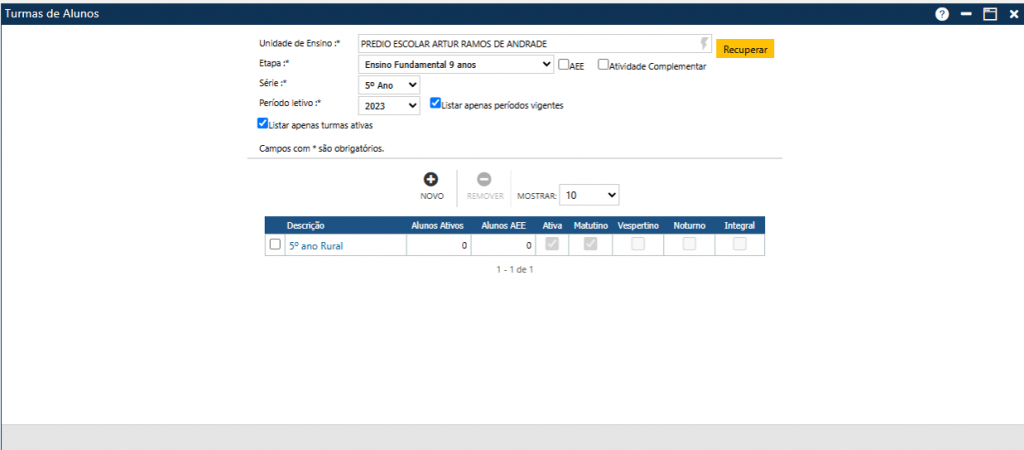
Task: Toggle Listar apenas turmas ativas
Action: [x=263, y=123]
